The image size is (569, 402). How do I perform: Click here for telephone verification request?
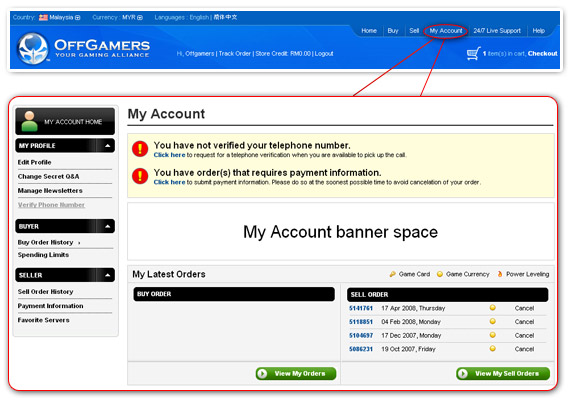click(x=169, y=155)
